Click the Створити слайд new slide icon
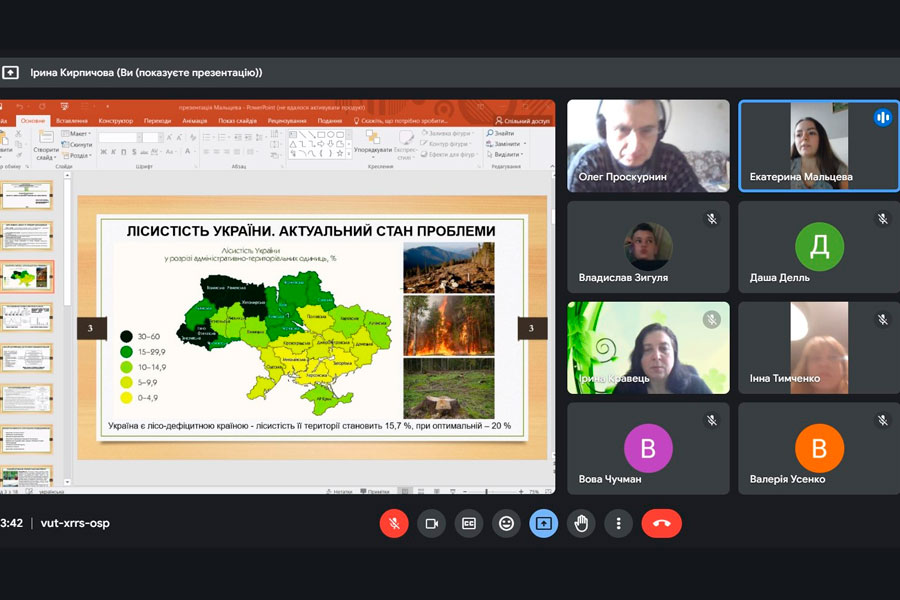 45,138
